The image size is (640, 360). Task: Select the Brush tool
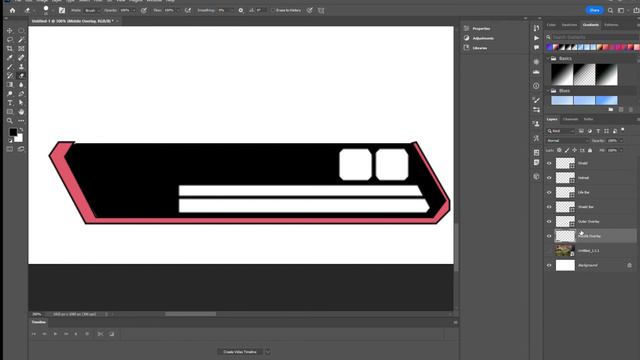tap(9, 67)
